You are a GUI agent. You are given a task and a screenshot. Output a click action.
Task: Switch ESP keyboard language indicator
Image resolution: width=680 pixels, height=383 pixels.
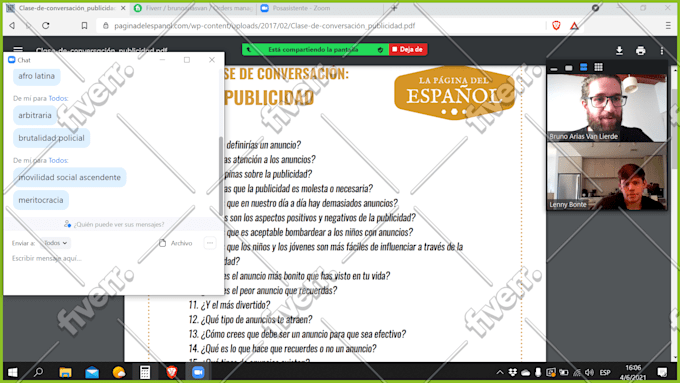(x=605, y=372)
